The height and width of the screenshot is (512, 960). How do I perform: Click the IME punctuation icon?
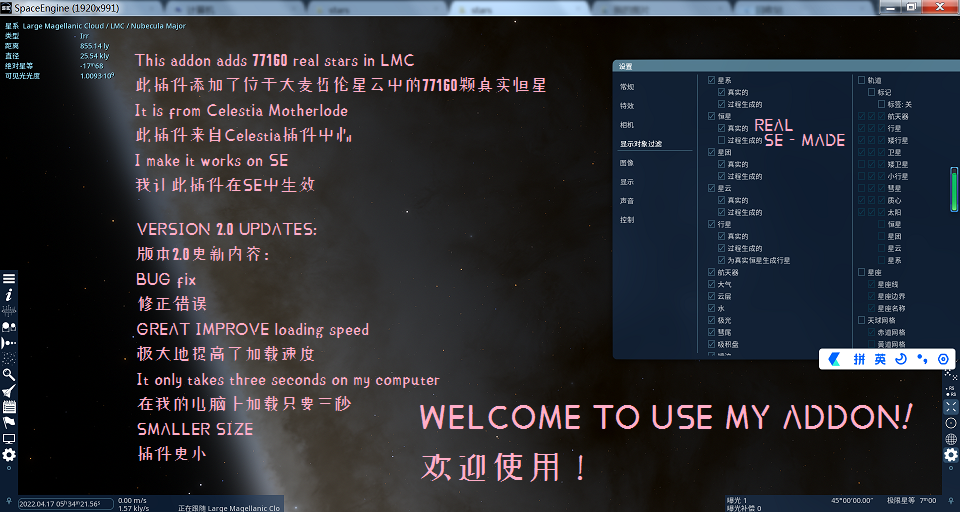[x=922, y=359]
